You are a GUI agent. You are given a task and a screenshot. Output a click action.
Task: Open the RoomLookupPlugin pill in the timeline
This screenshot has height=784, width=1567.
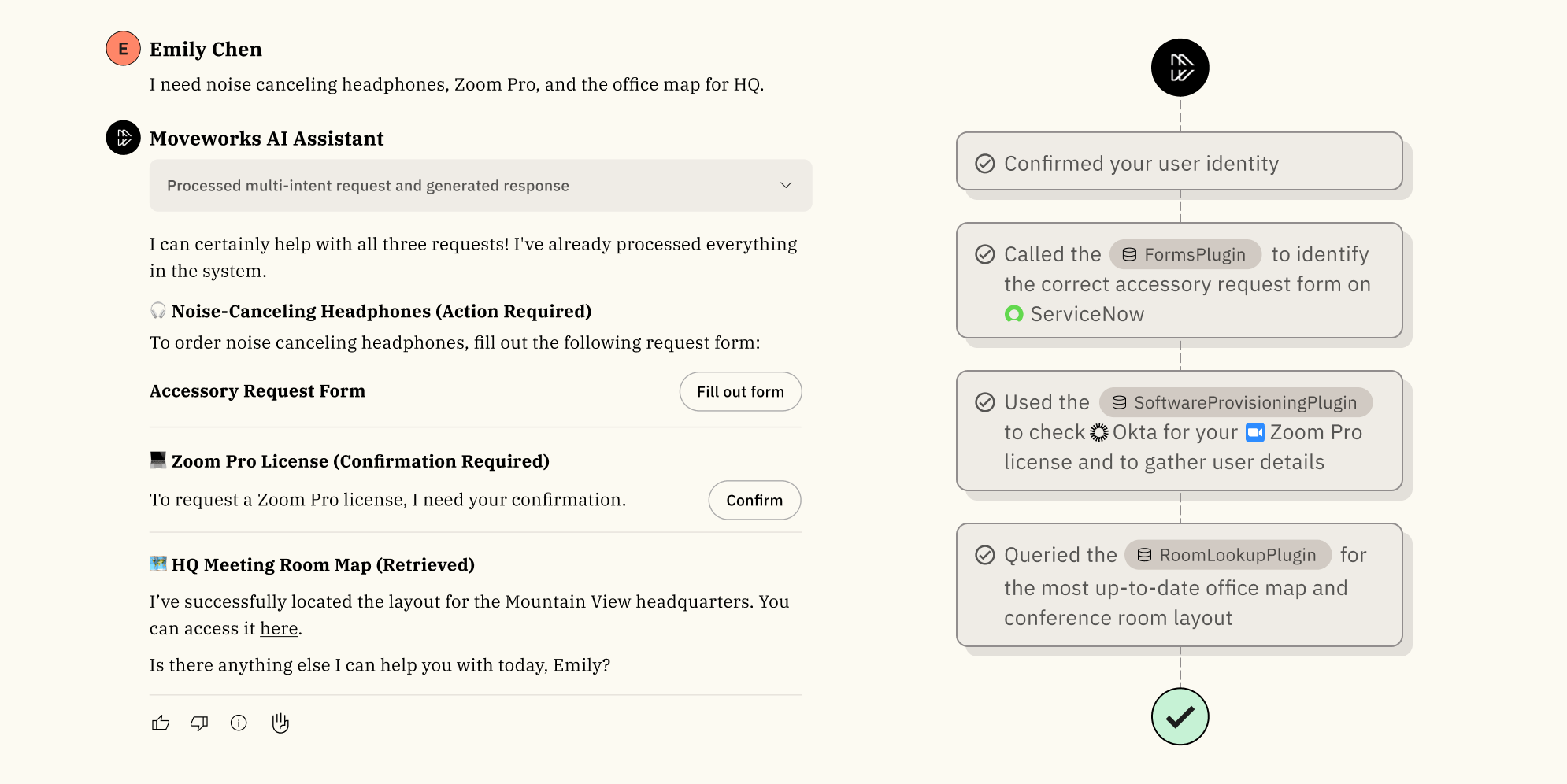click(x=1228, y=555)
